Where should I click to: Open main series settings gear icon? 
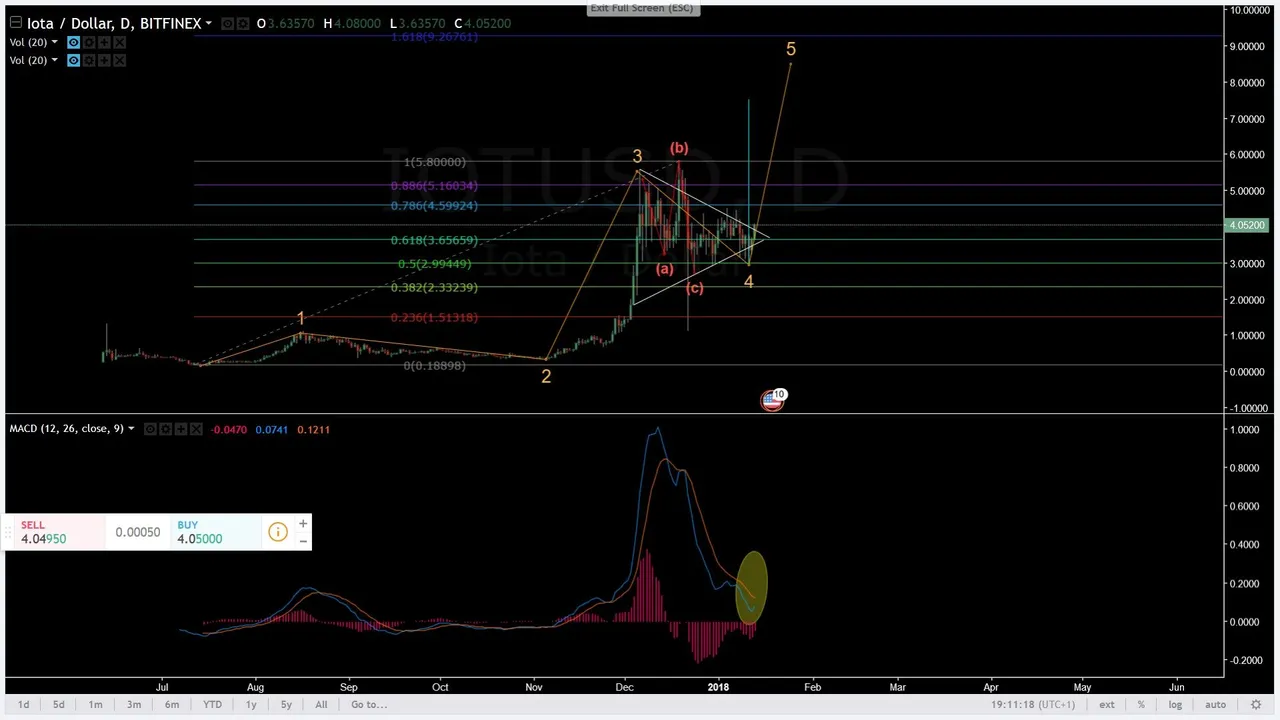pyautogui.click(x=244, y=23)
